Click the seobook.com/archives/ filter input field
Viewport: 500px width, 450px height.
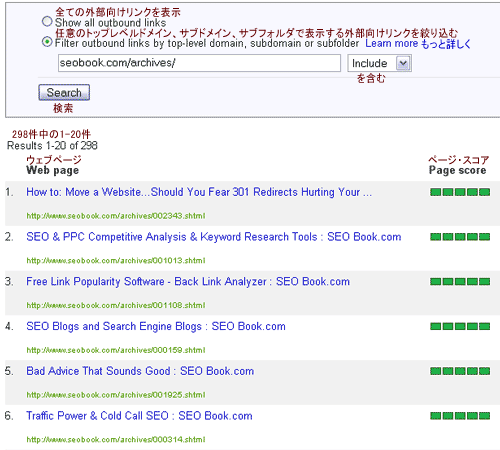199,63
